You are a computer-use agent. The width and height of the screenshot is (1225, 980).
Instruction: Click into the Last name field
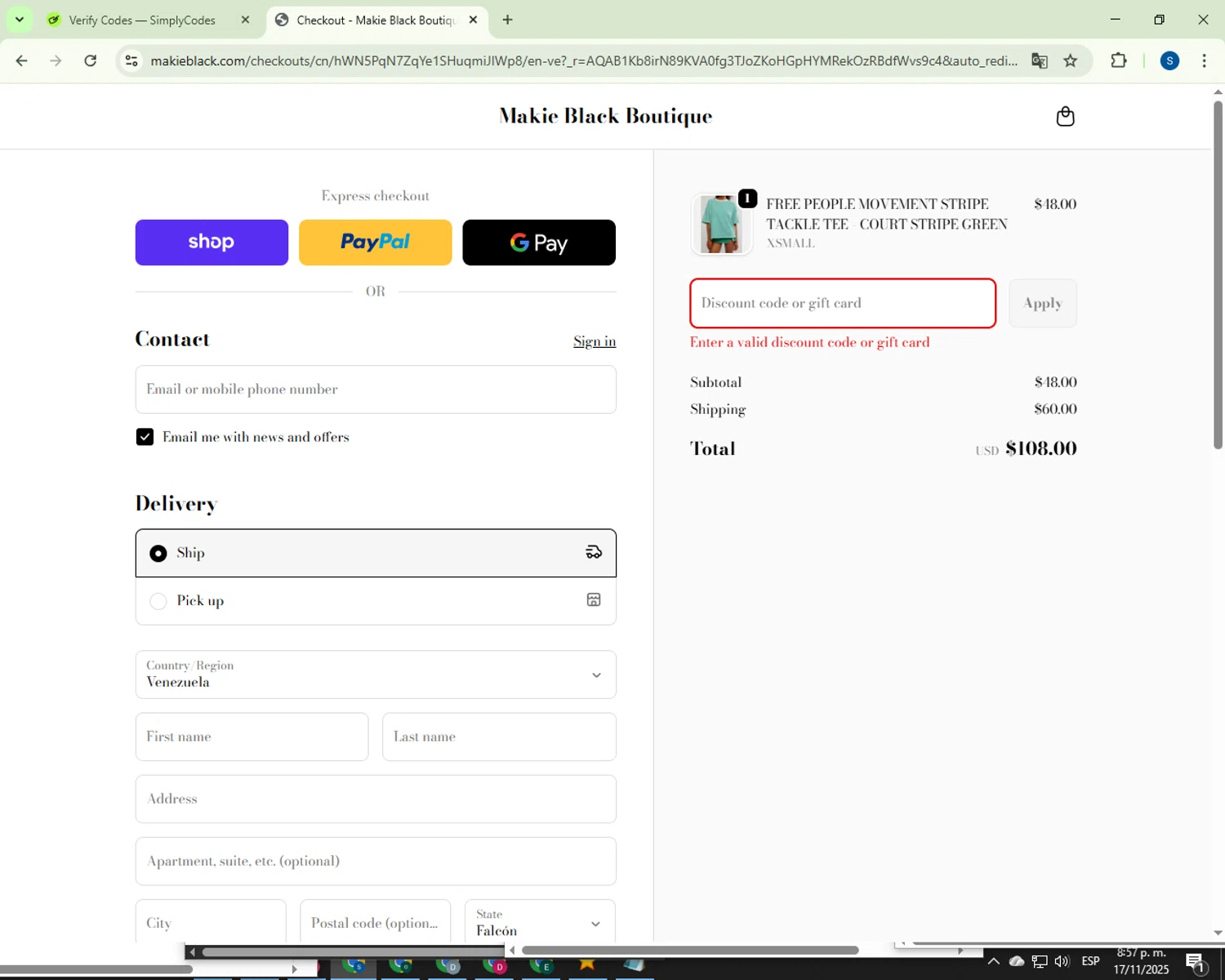(499, 737)
